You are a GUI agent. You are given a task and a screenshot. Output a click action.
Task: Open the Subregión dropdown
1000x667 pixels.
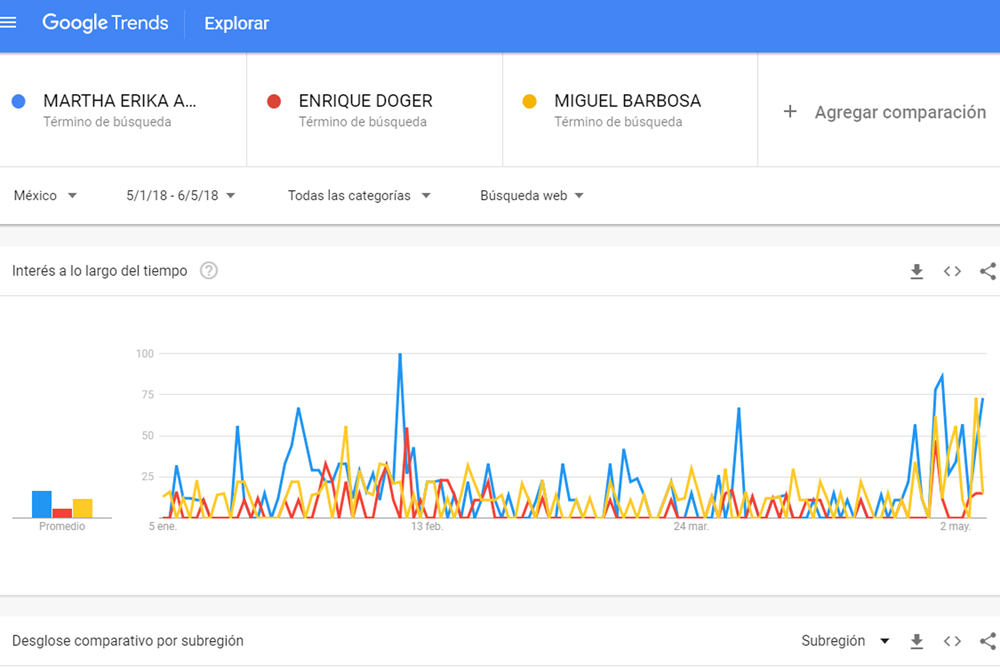(845, 641)
